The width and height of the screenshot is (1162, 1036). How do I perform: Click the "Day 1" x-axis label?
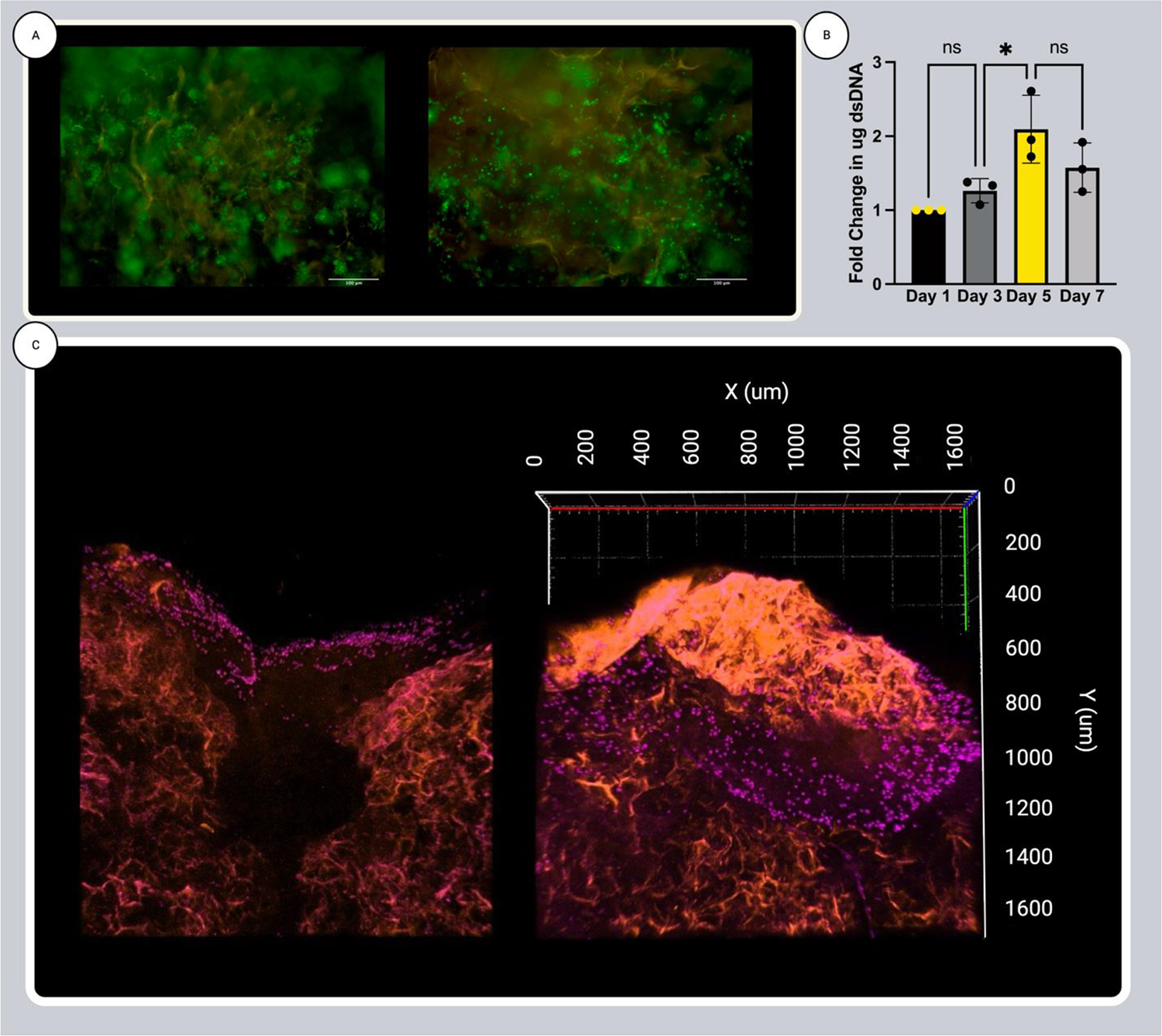coord(927,296)
